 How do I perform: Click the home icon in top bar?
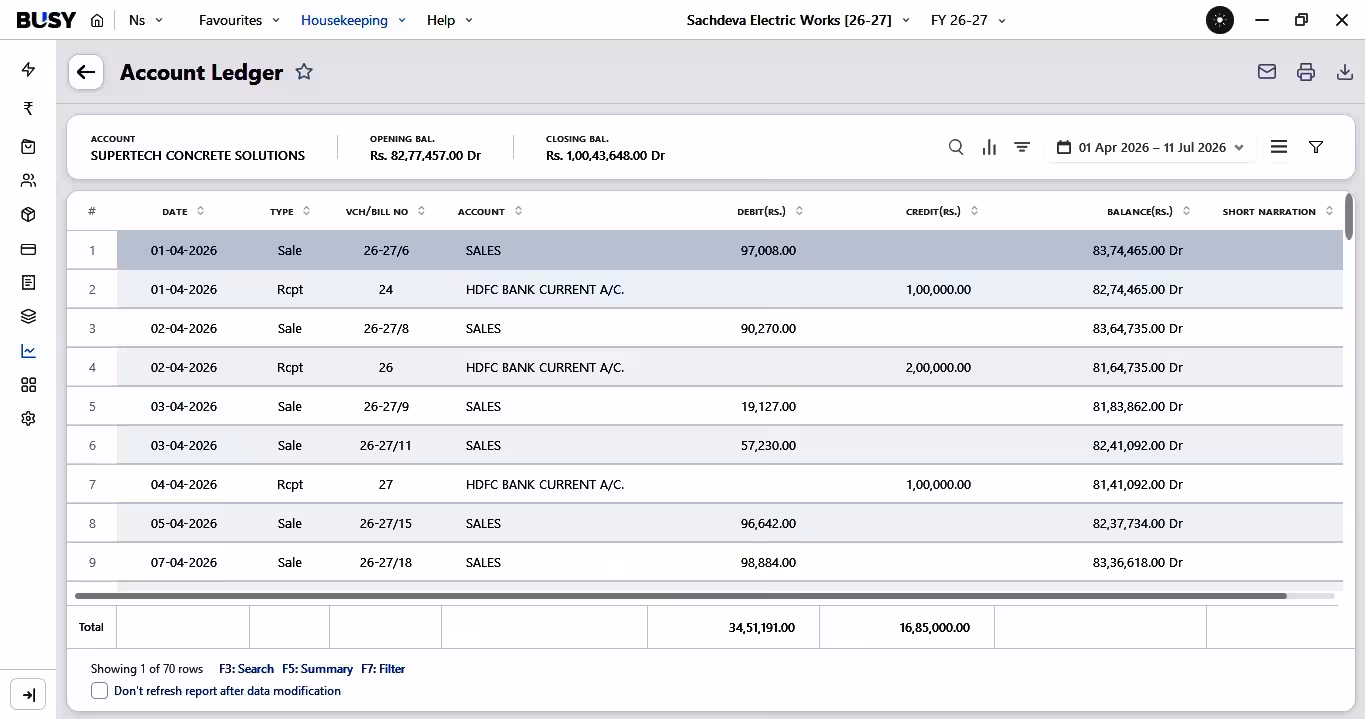tap(97, 20)
